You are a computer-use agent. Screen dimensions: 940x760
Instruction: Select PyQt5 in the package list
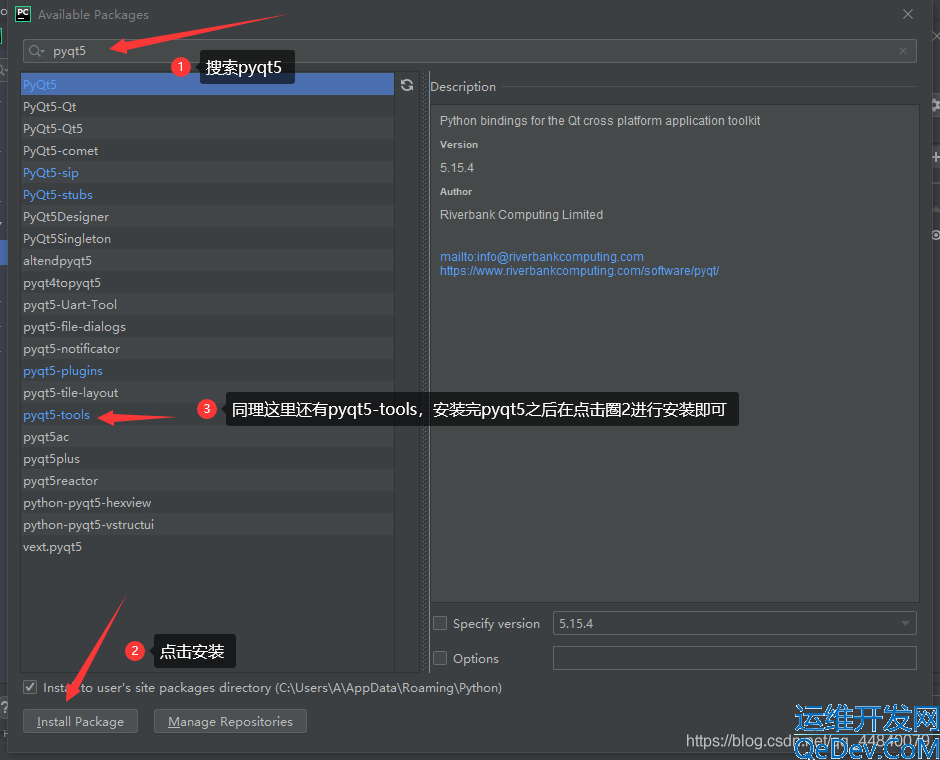click(x=207, y=85)
